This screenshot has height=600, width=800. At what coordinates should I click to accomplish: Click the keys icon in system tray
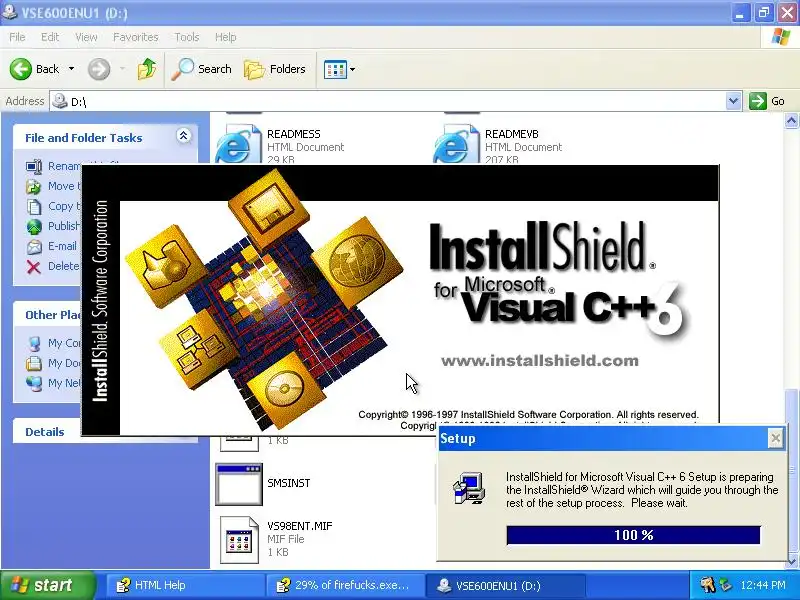click(708, 585)
